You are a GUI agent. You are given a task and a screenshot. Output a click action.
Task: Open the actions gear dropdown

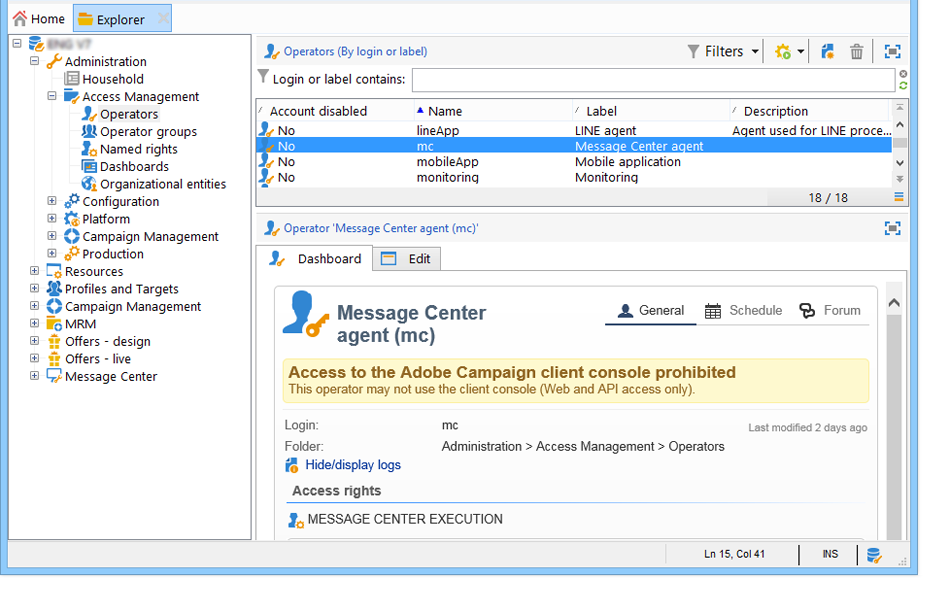click(788, 52)
